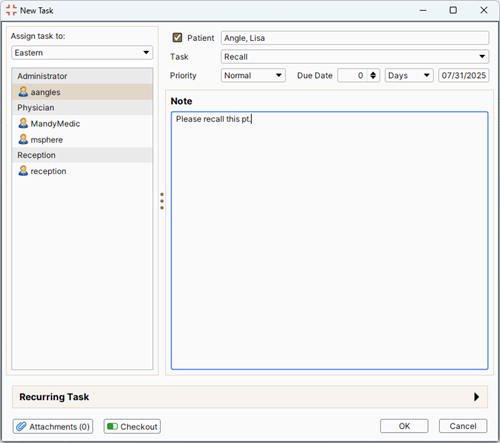
Task: Click the three-dot panel splitter handle
Action: tap(162, 201)
